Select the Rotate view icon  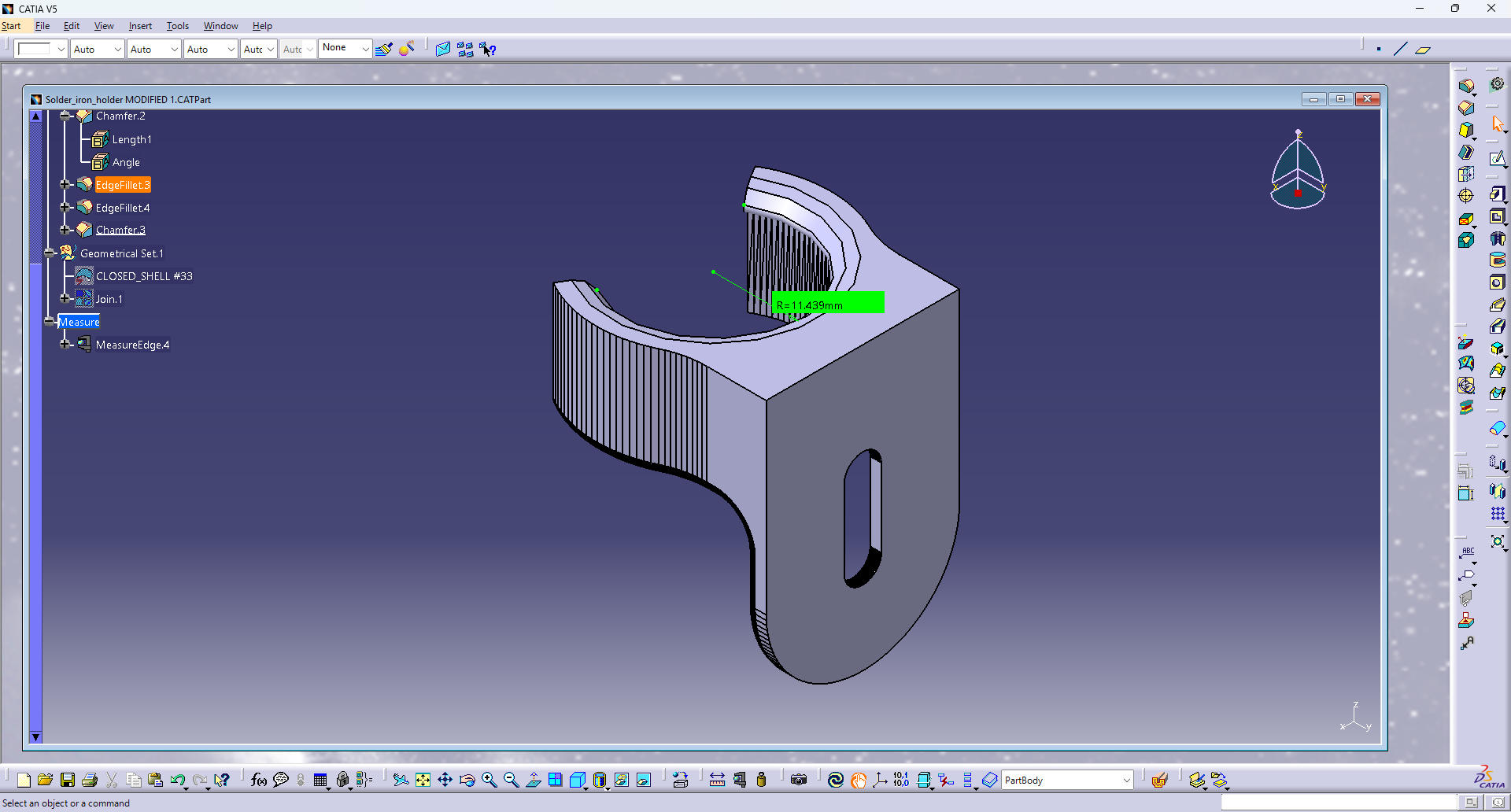point(467,780)
